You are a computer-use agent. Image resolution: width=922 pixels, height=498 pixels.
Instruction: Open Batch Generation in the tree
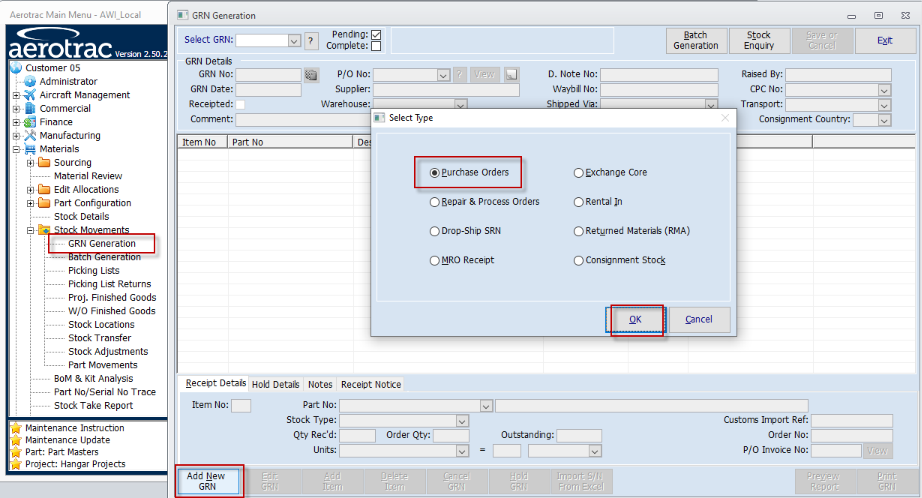click(104, 257)
